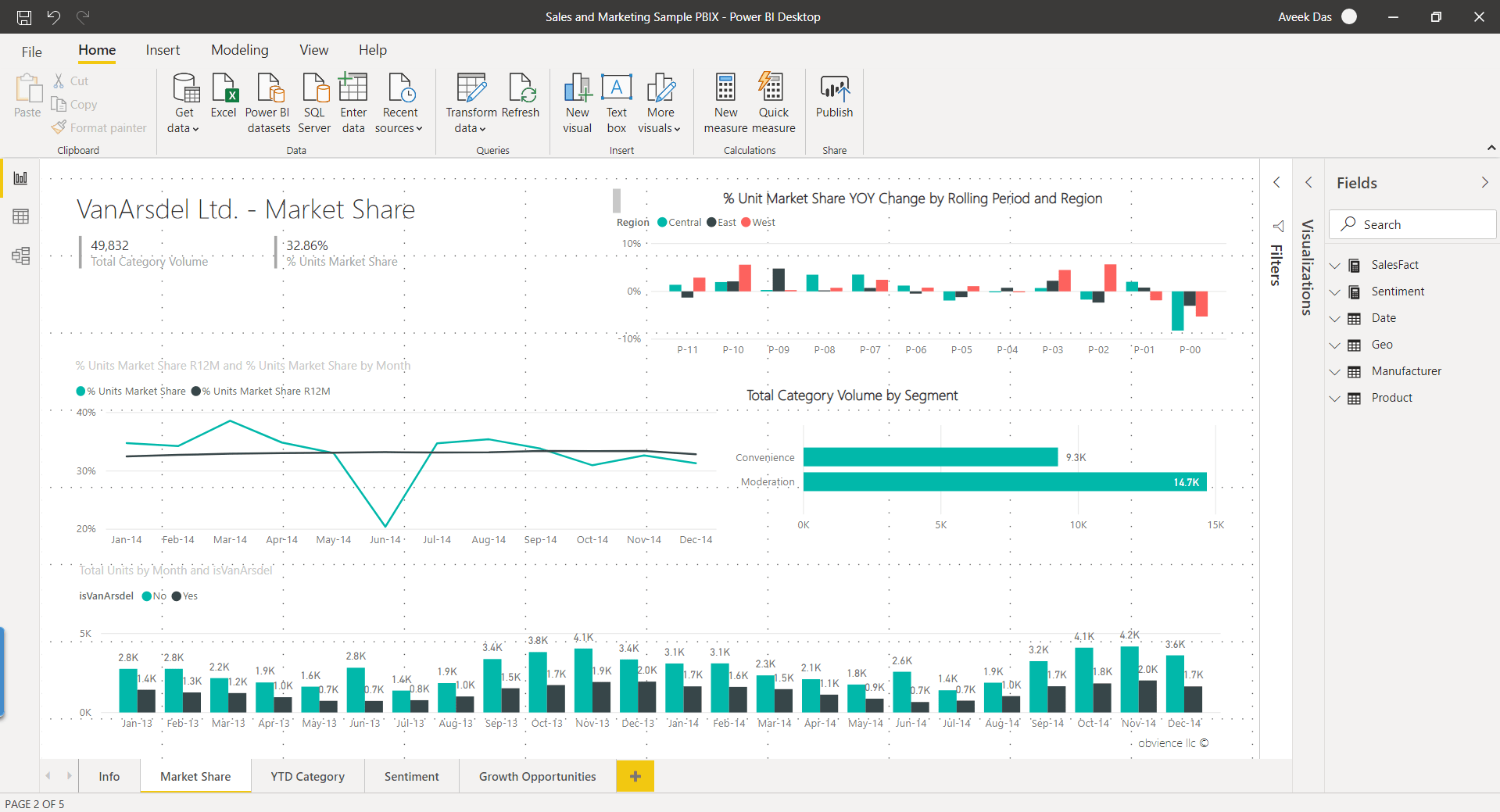This screenshot has height=812, width=1500.
Task: Open the File menu
Action: [x=32, y=52]
